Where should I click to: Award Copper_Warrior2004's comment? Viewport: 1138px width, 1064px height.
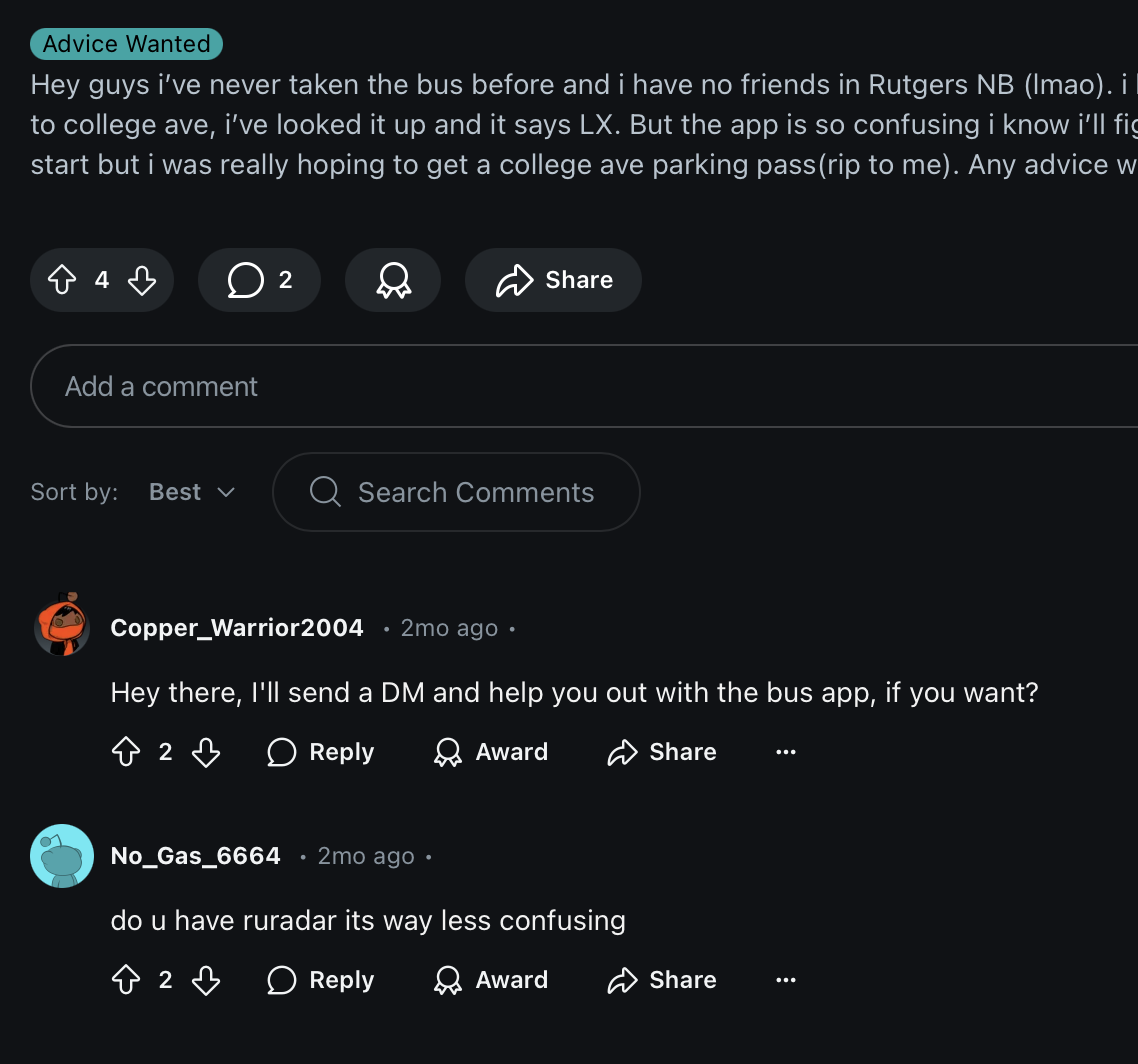pos(491,752)
